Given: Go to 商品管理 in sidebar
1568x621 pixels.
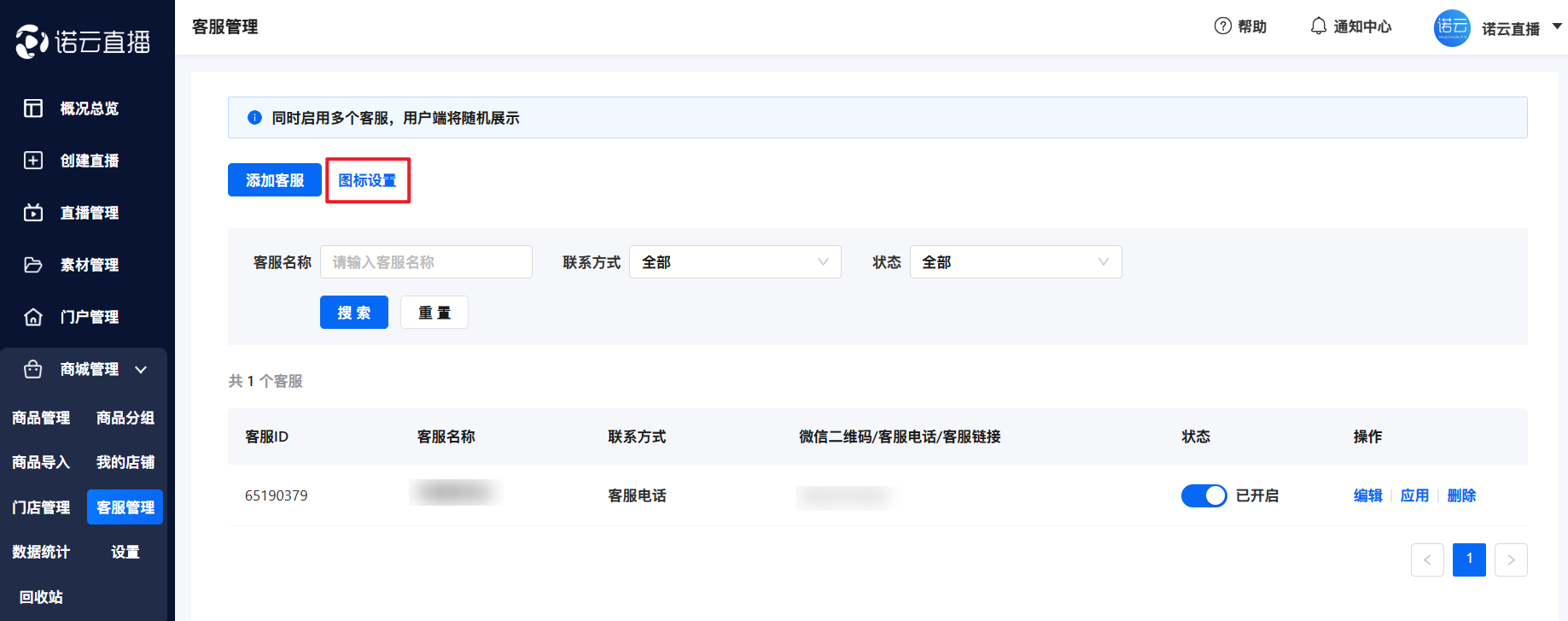Looking at the screenshot, I should click(x=41, y=418).
